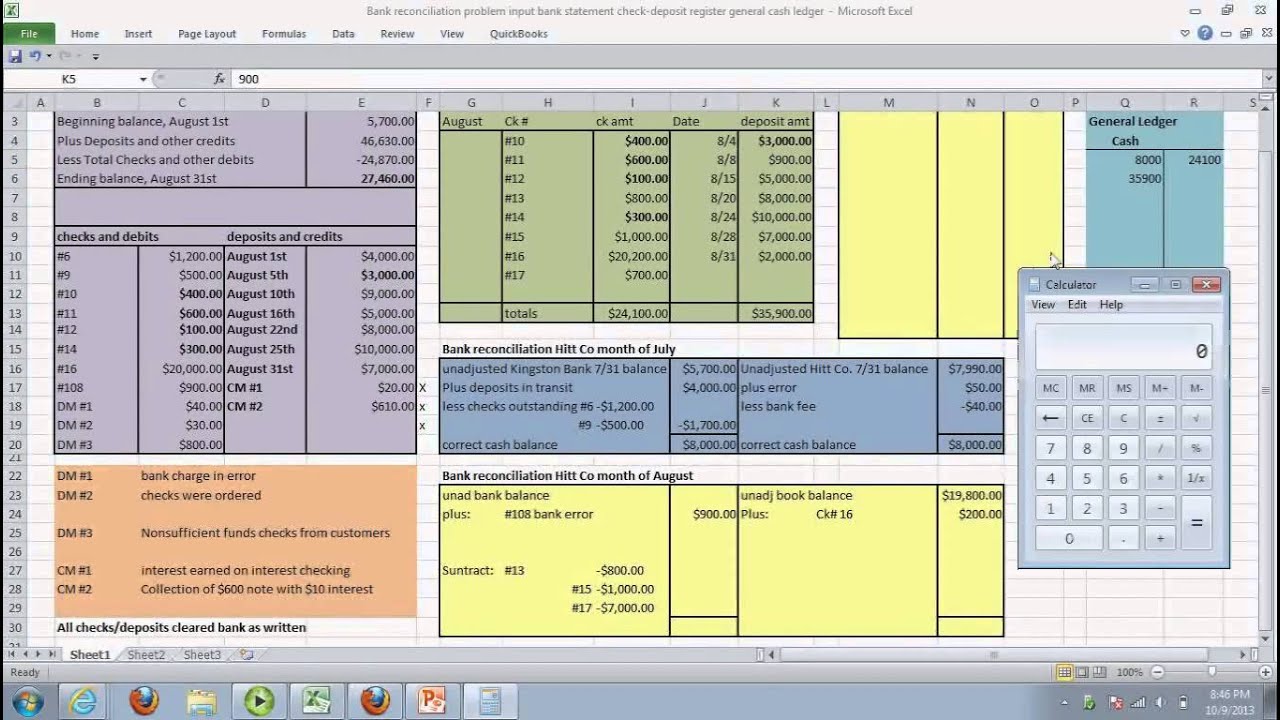Select column header D
The width and height of the screenshot is (1280, 720).
265,102
